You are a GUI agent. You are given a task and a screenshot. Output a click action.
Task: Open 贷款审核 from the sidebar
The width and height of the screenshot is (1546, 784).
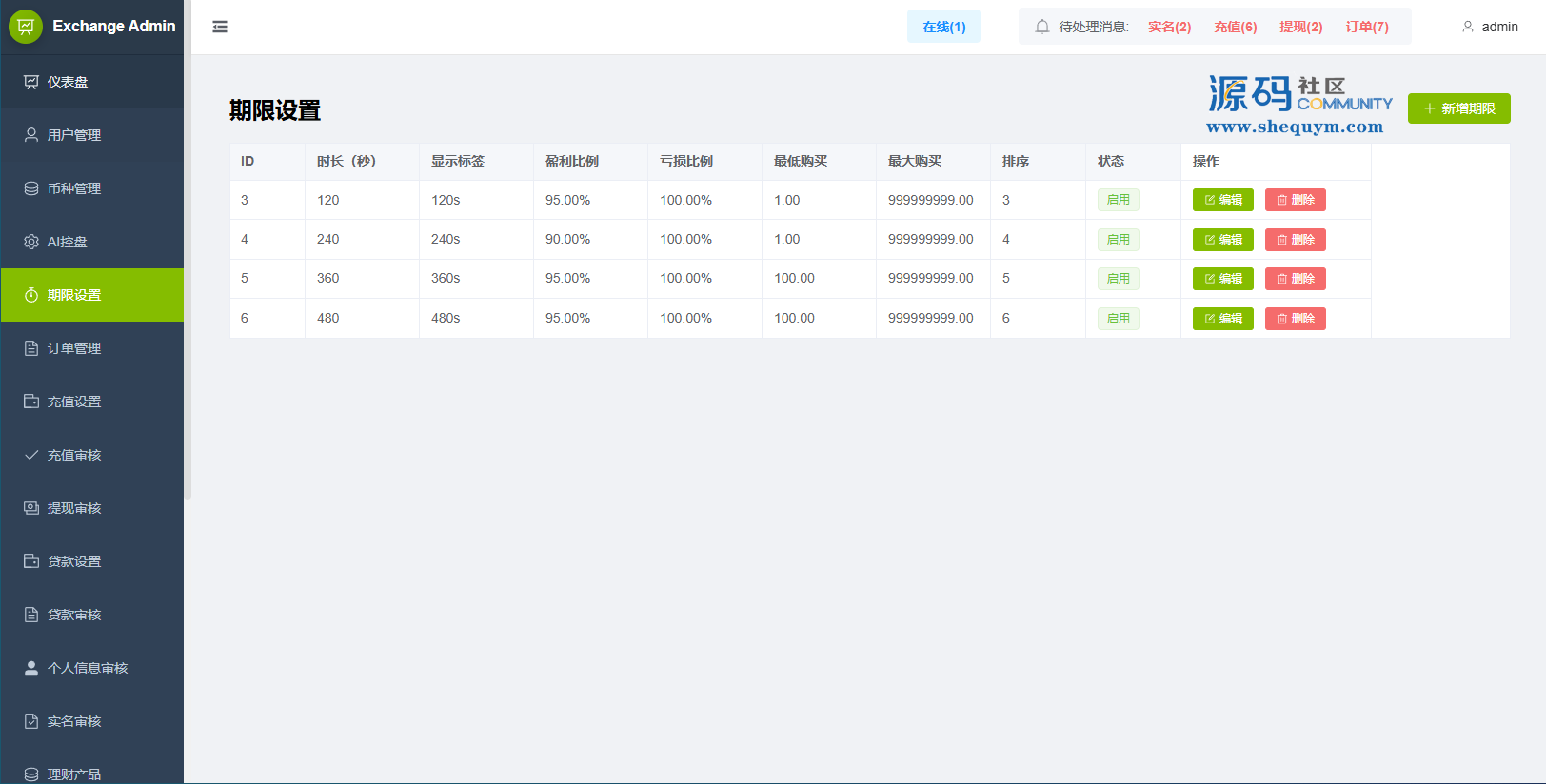pos(92,615)
